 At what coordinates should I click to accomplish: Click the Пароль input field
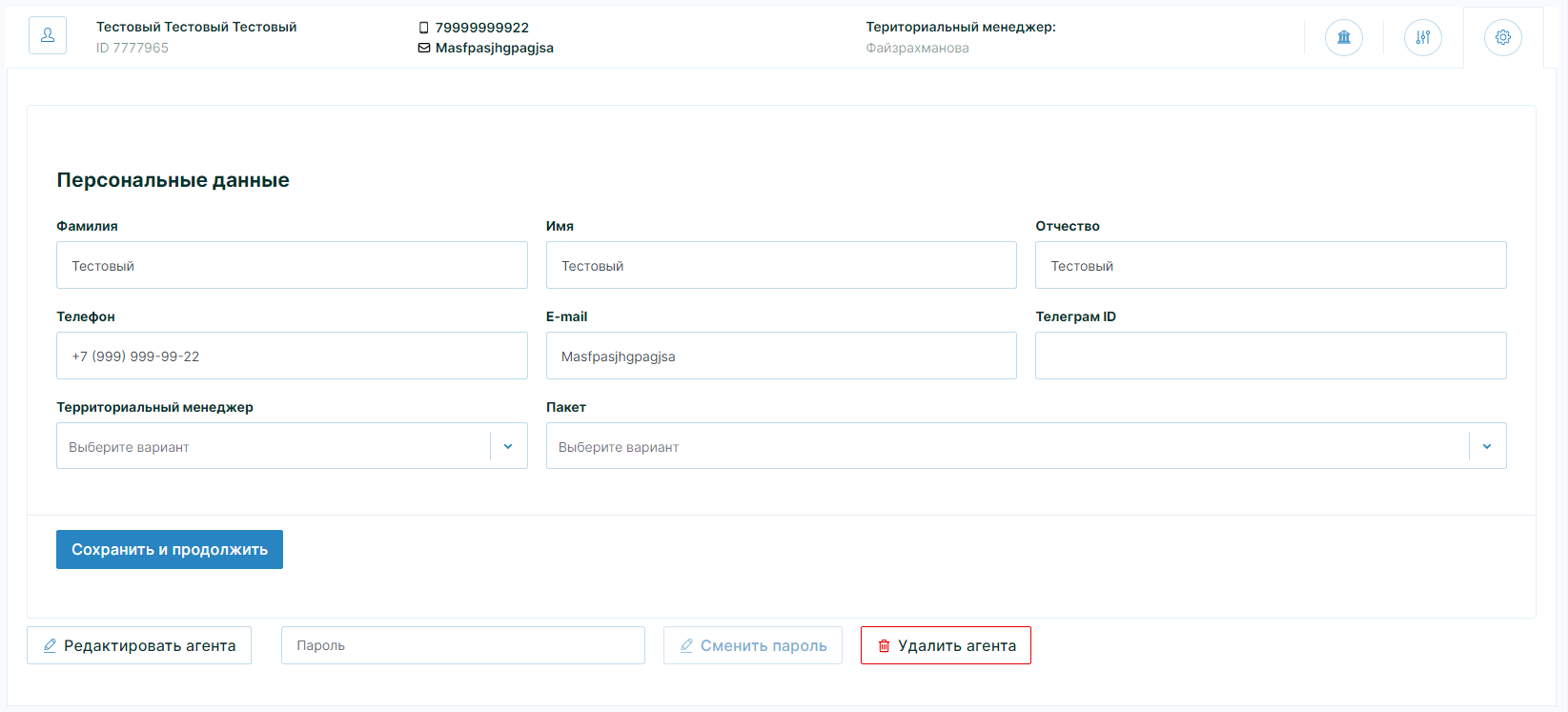point(462,645)
